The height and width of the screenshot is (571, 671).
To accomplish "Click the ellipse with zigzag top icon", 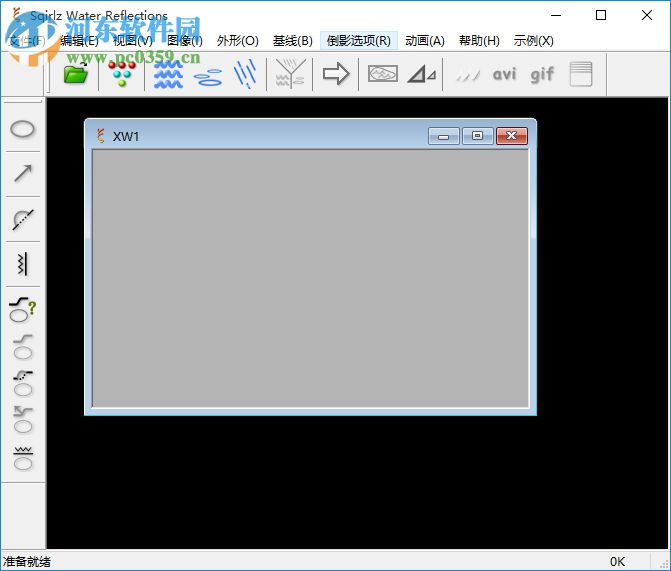I will point(23,458).
